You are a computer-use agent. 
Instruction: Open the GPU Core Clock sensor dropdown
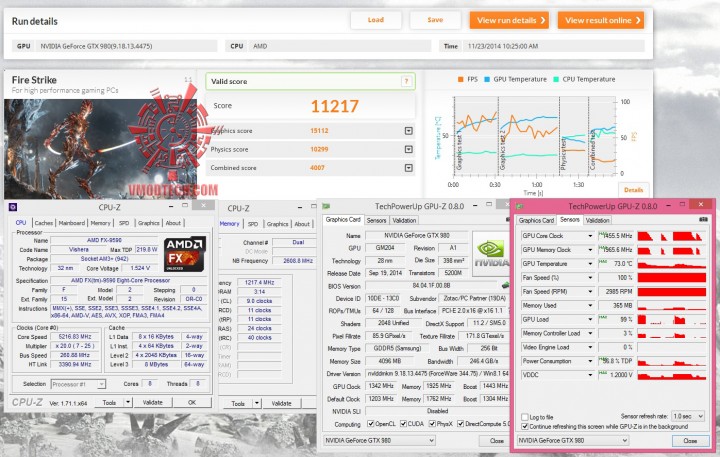(x=590, y=236)
